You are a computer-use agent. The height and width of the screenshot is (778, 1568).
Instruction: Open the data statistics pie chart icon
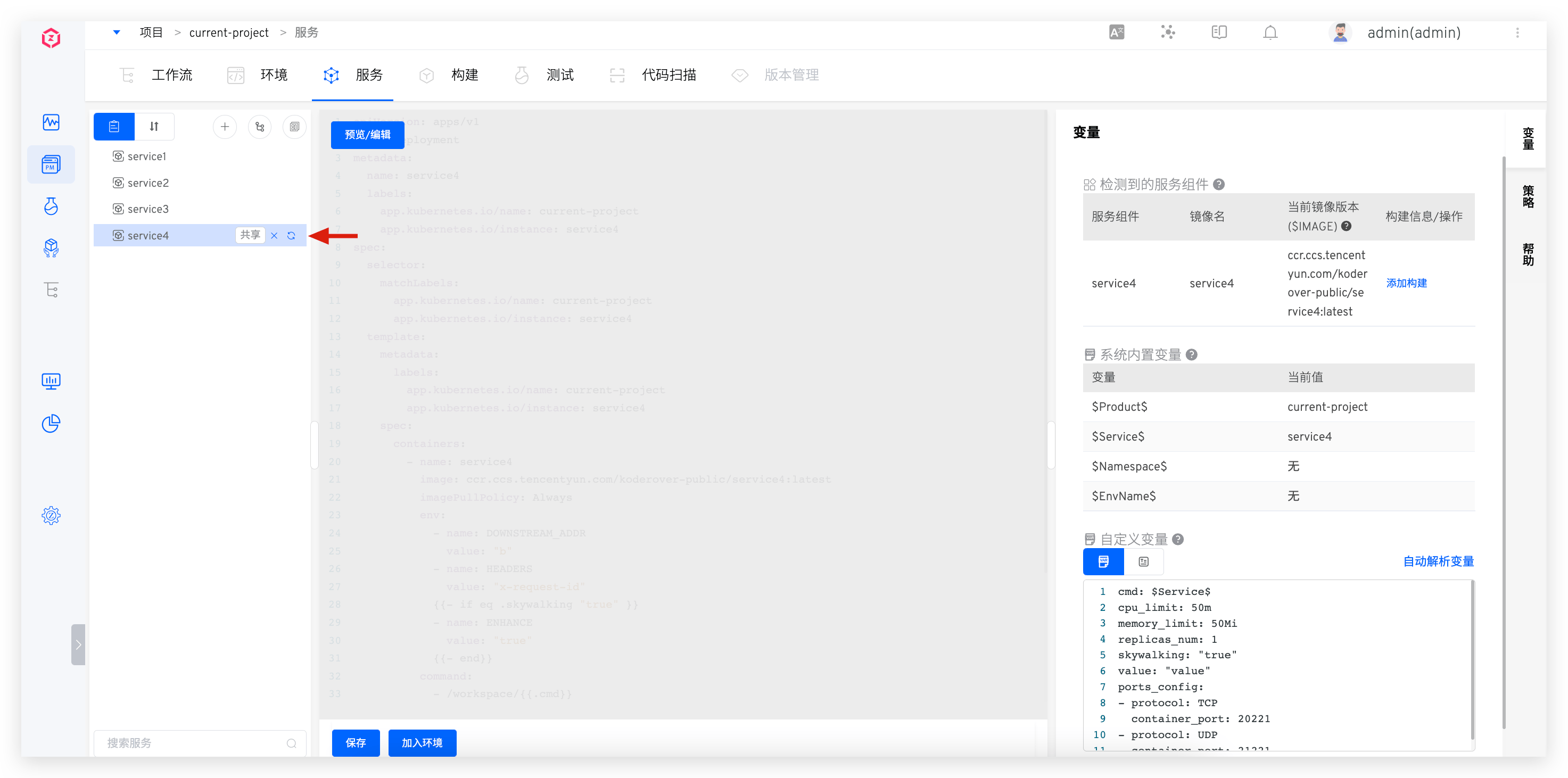[51, 423]
